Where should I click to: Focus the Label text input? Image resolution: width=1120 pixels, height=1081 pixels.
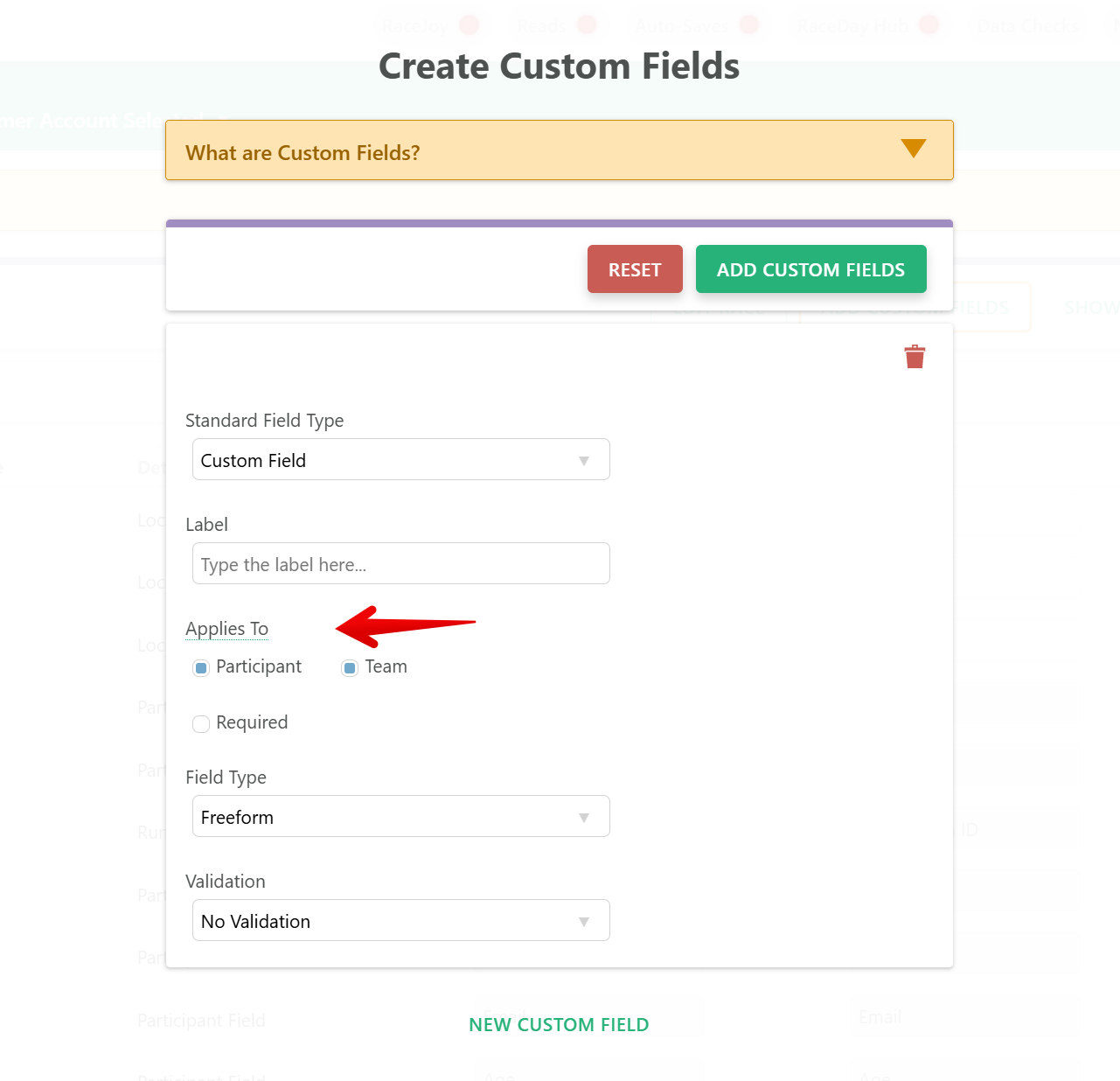coord(401,563)
